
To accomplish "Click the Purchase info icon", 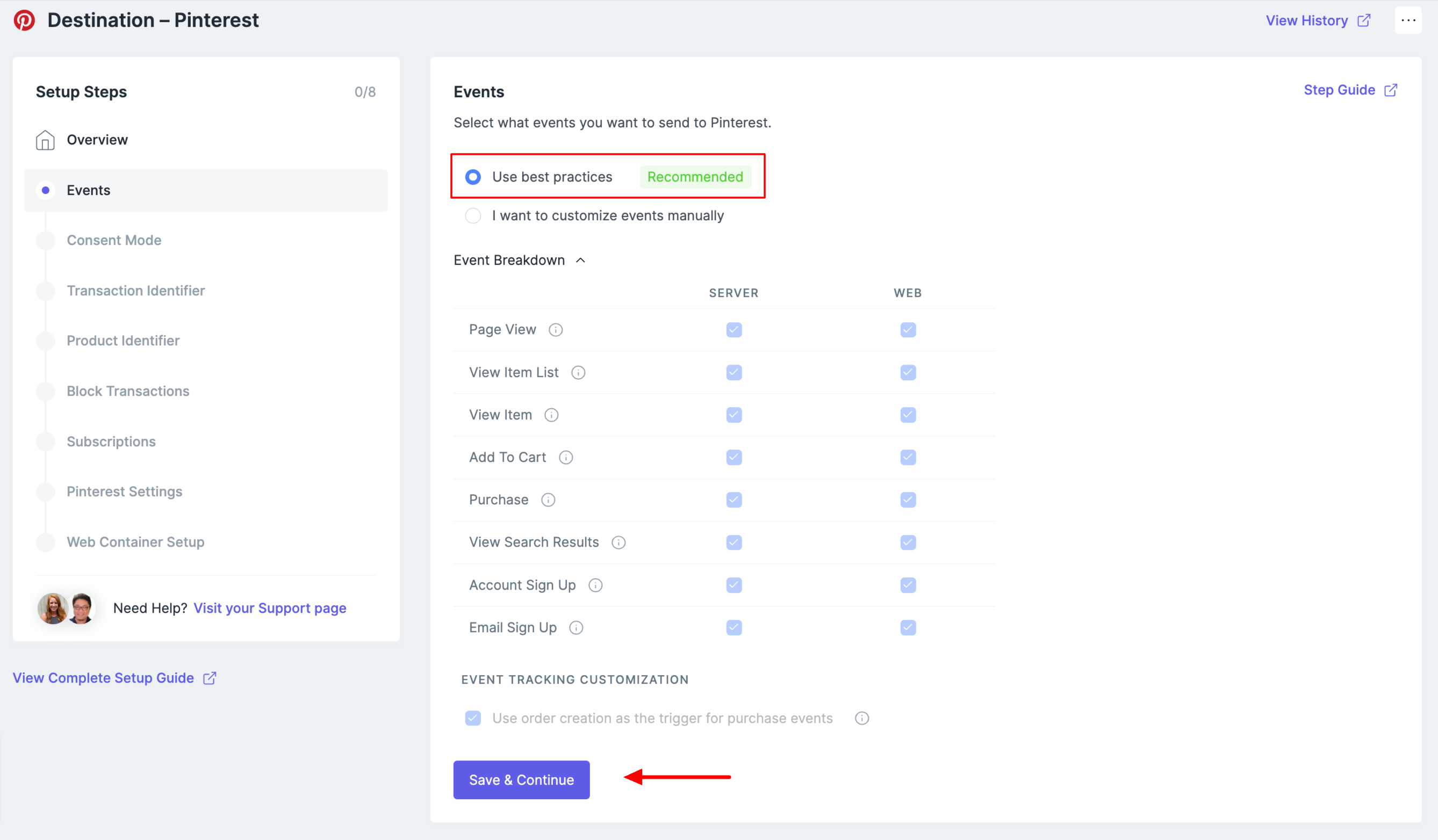I will pos(548,500).
